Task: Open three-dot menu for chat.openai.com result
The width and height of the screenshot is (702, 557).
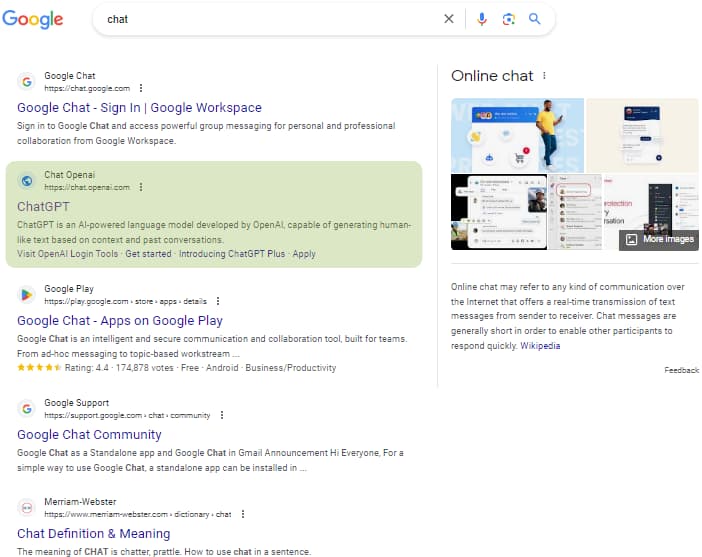Action: click(x=141, y=187)
